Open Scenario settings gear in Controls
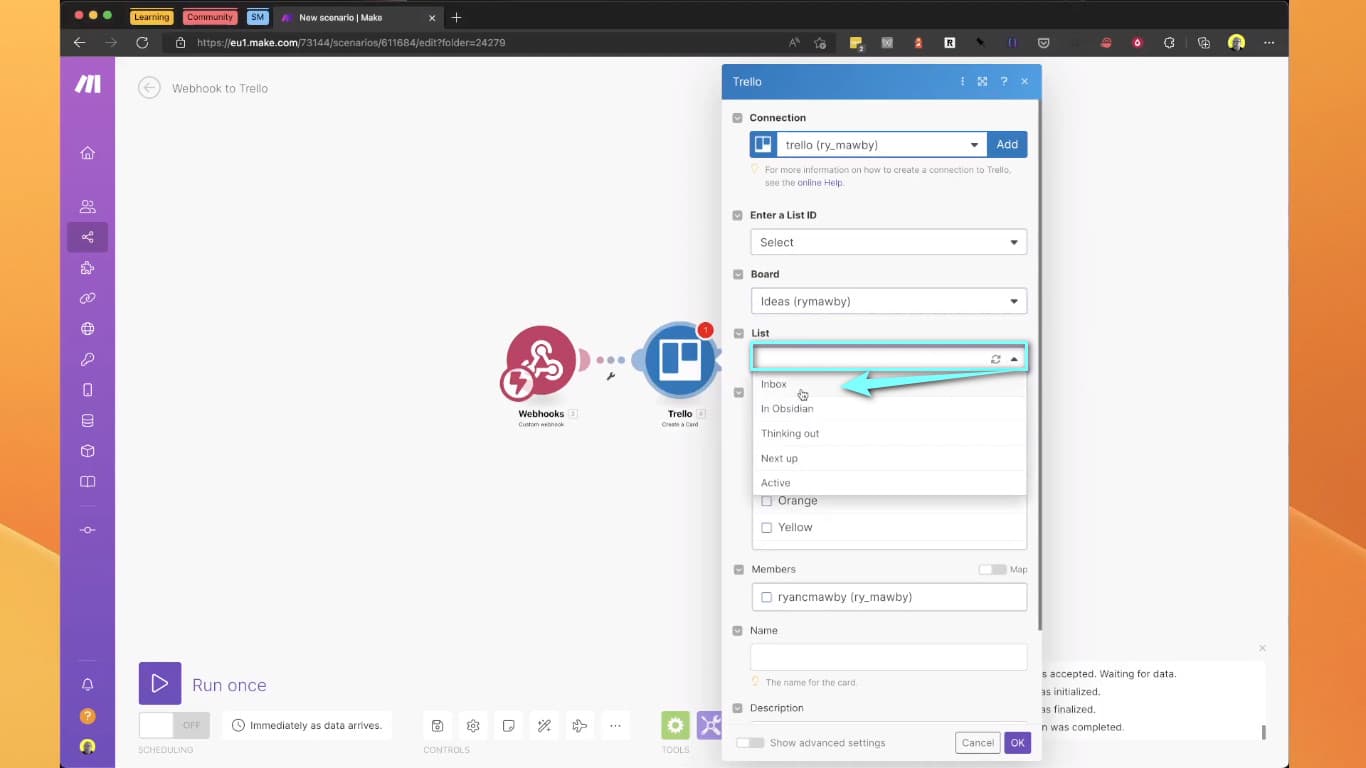The image size is (1366, 768). pyautogui.click(x=473, y=725)
